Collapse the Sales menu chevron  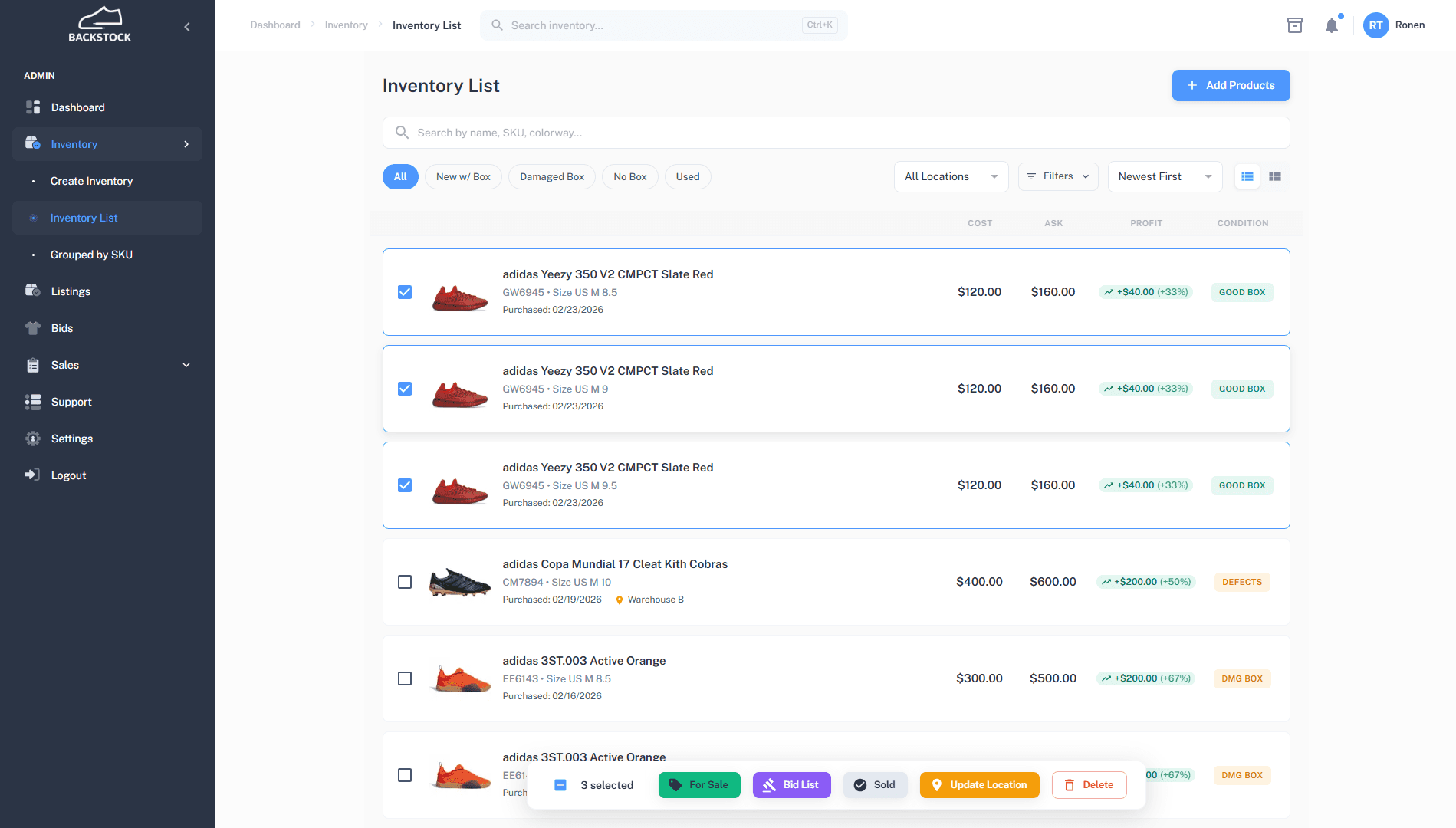click(x=186, y=365)
